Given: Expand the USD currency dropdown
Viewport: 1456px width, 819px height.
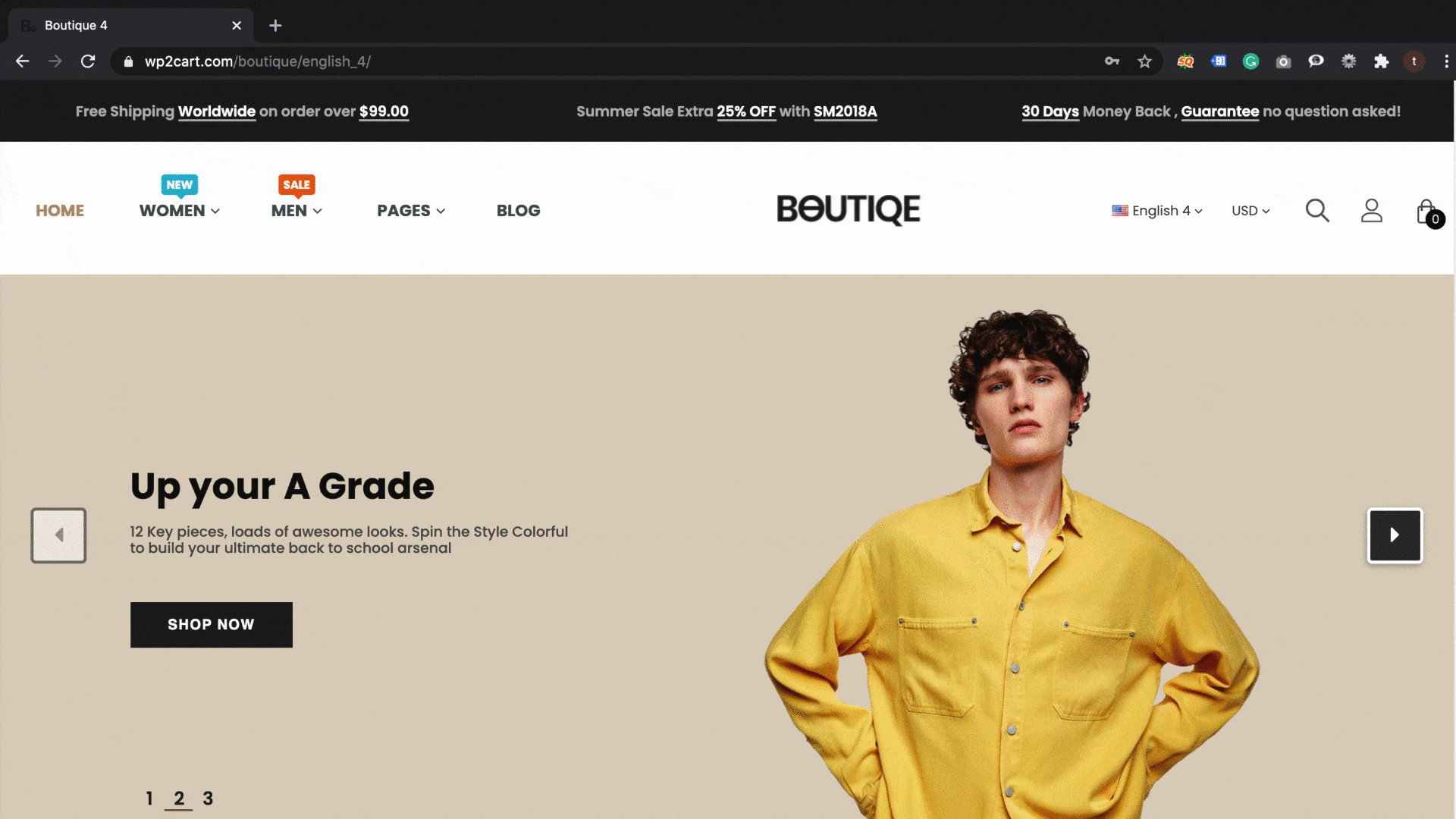Looking at the screenshot, I should (1250, 211).
